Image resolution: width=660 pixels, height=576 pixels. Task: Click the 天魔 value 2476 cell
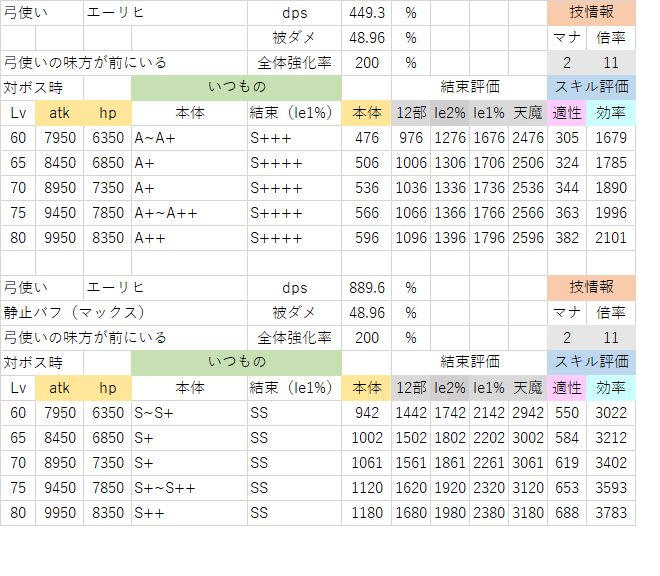(x=528, y=138)
